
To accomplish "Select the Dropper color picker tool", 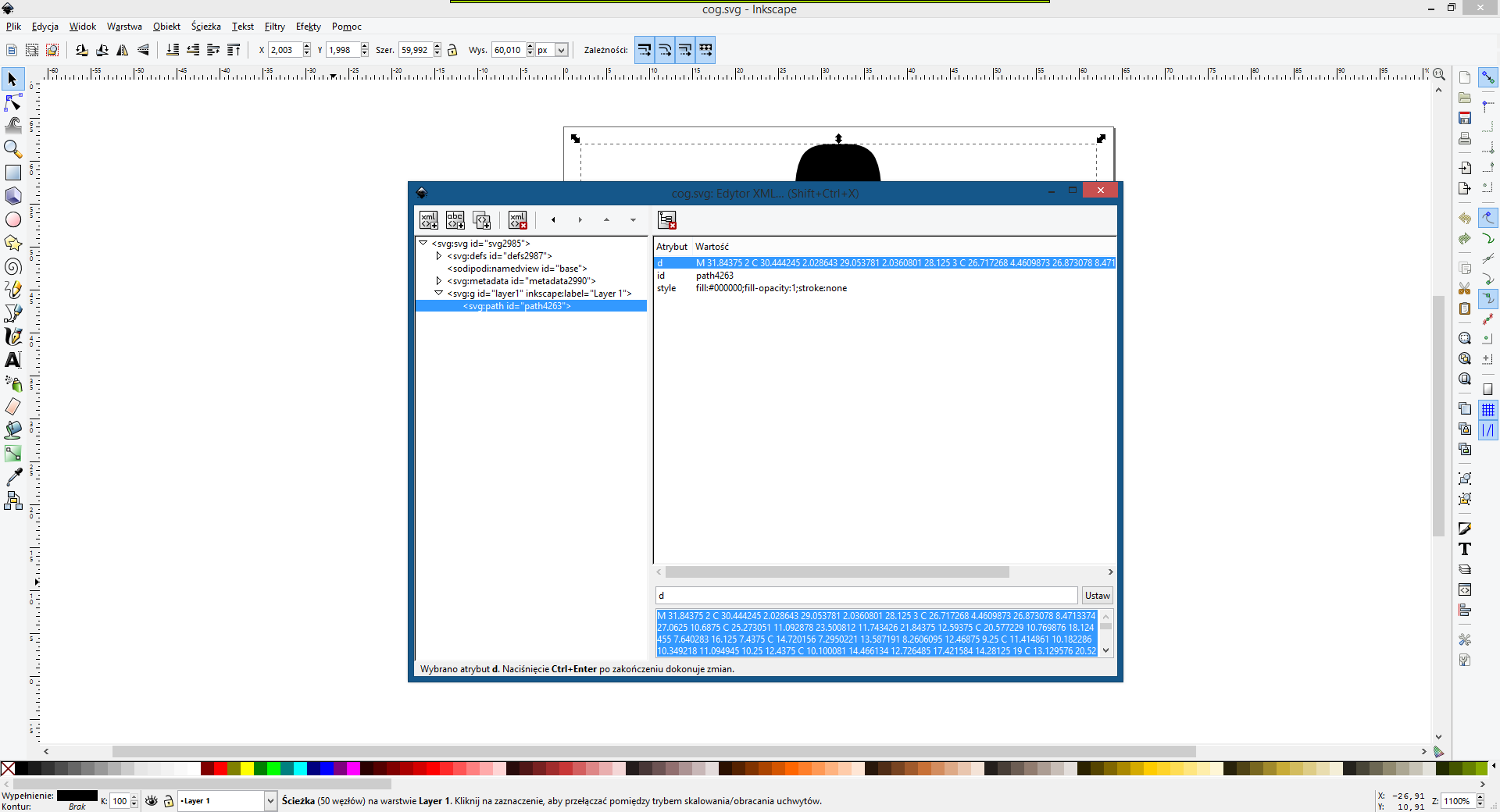I will pos(13,477).
